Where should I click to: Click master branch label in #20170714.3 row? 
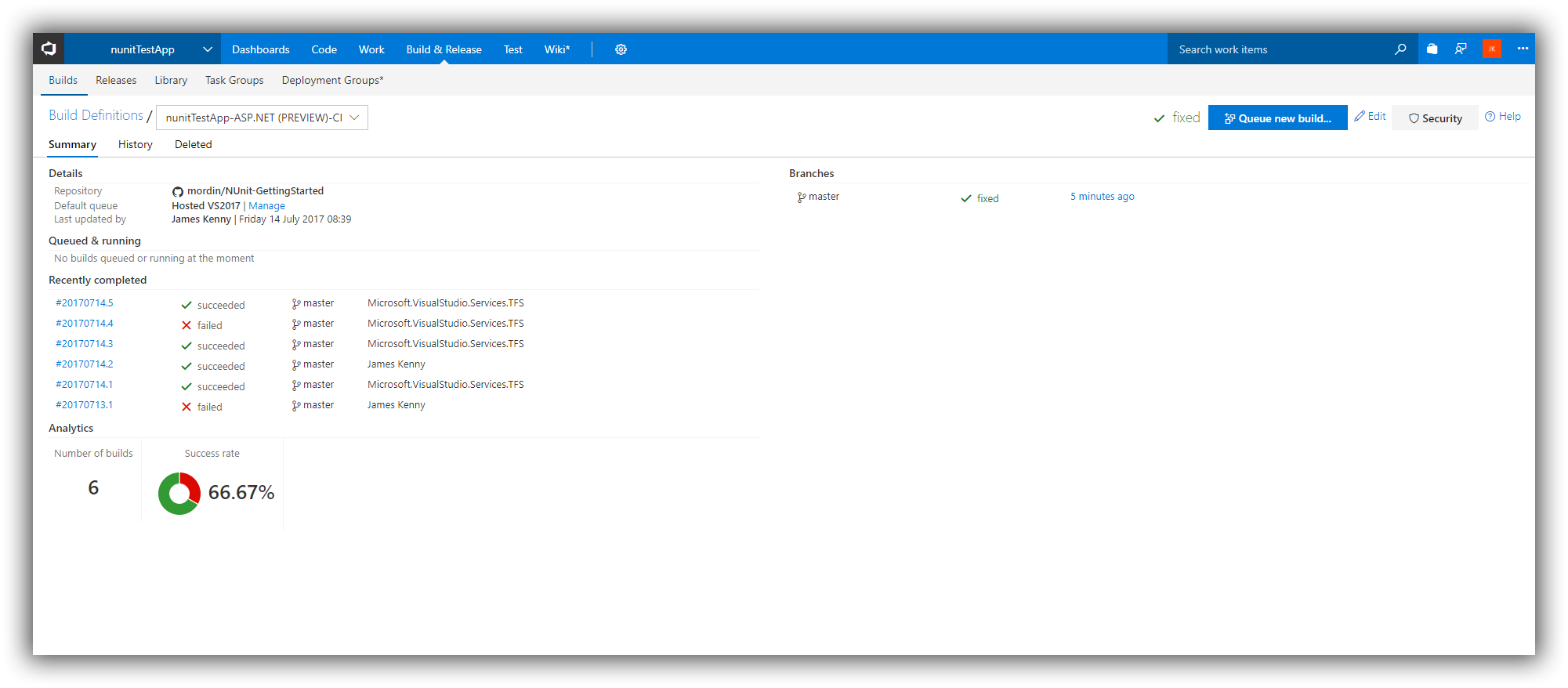coord(318,344)
